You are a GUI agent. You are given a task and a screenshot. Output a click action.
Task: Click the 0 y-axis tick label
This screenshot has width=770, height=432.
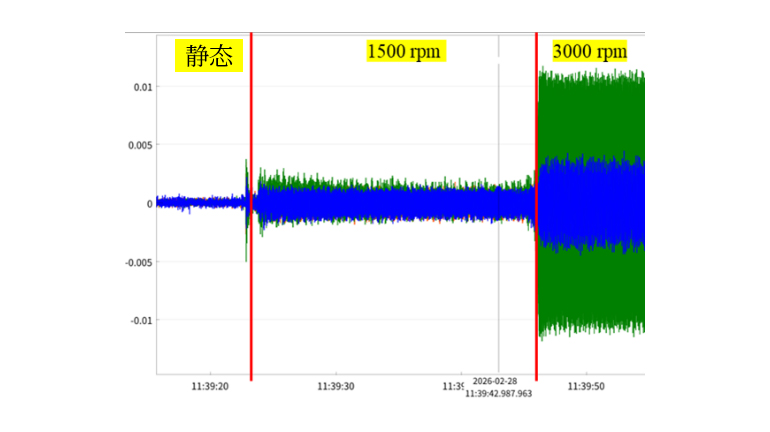pyautogui.click(x=150, y=204)
